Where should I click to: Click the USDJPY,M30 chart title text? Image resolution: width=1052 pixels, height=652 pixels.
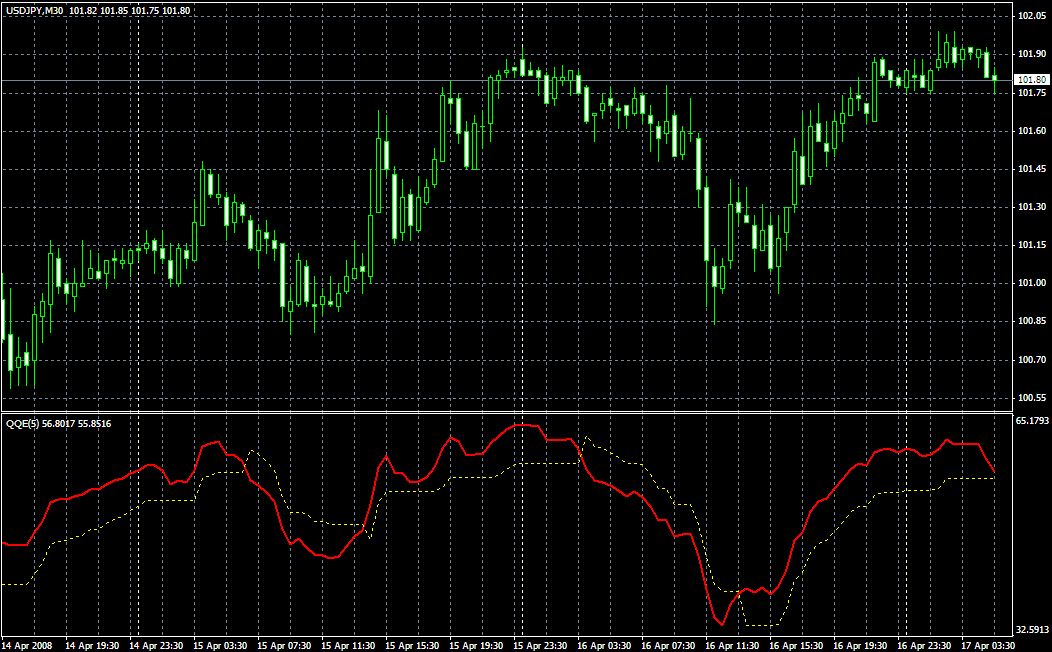tap(35, 11)
